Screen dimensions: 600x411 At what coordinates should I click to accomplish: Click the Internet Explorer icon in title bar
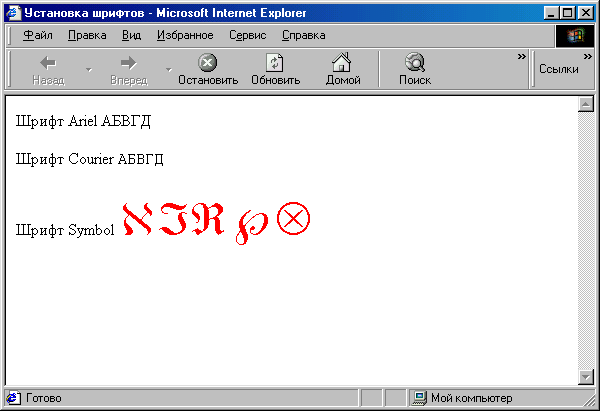click(x=13, y=13)
